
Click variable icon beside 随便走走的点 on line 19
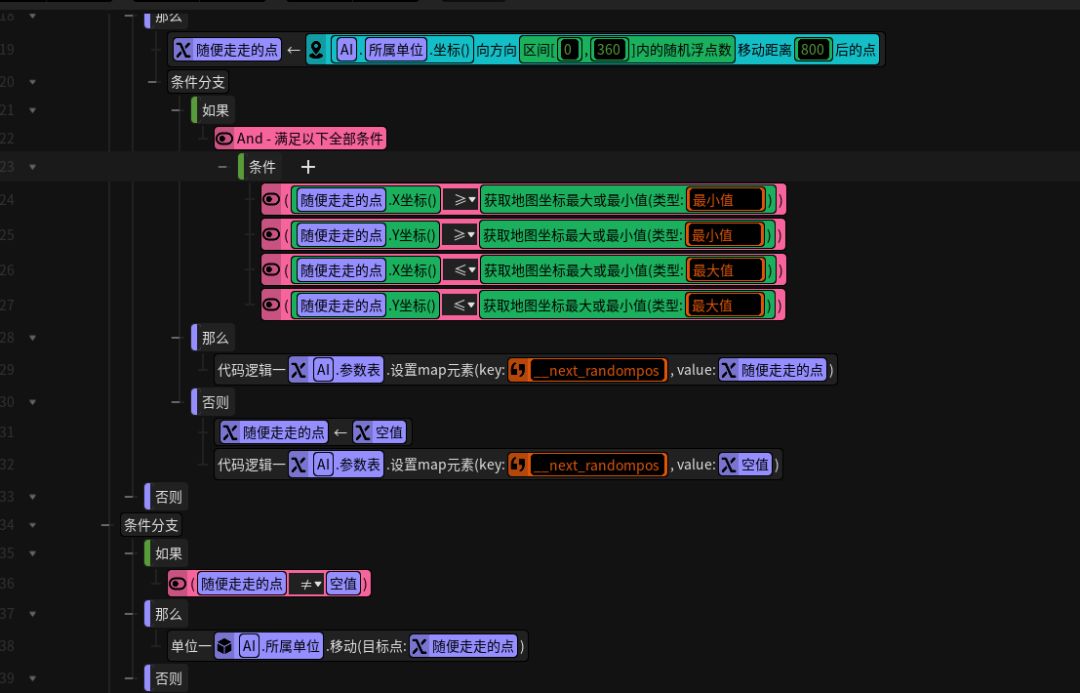[x=183, y=50]
